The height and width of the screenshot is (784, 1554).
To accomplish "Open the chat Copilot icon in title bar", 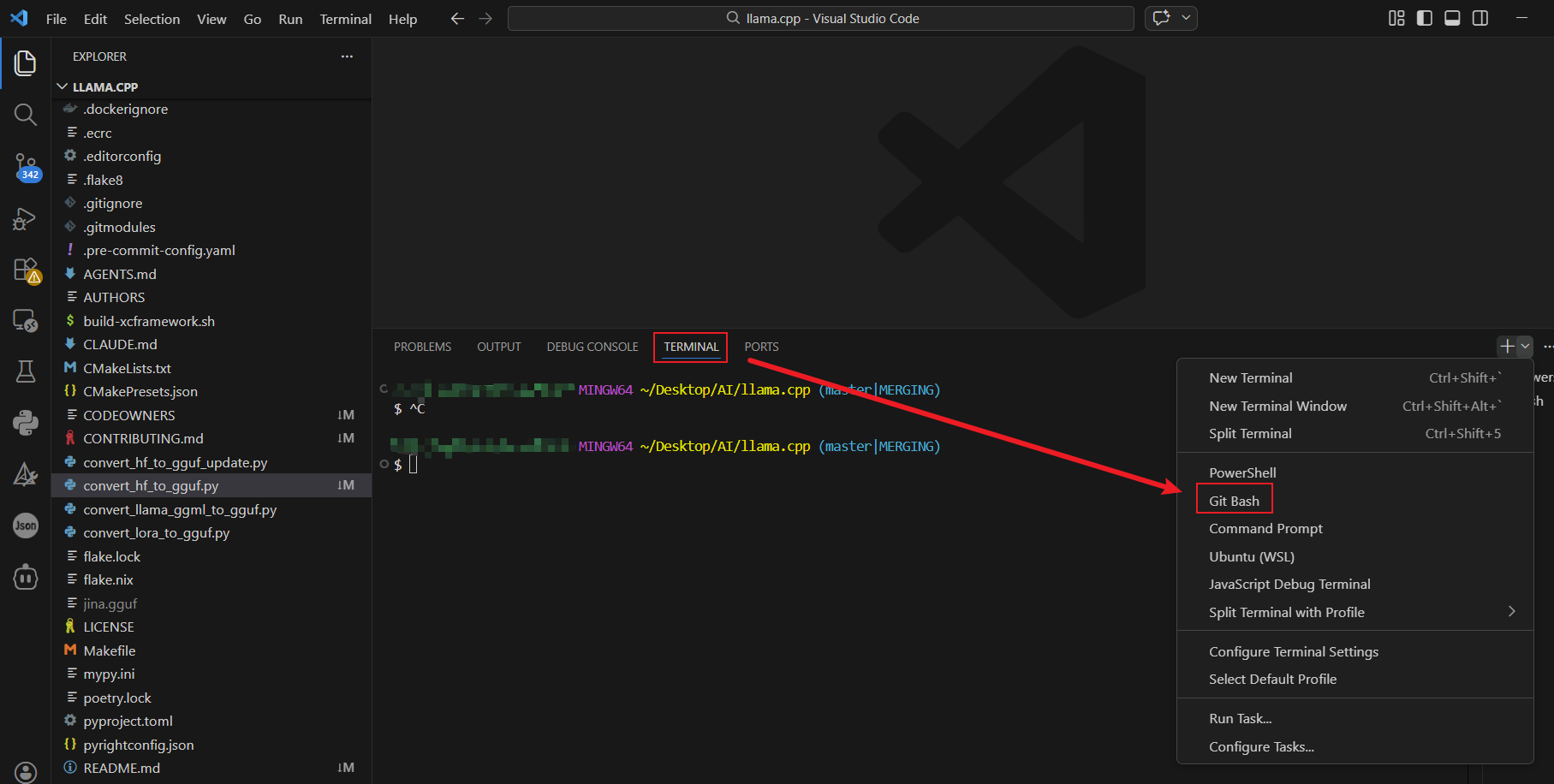I will (x=1161, y=18).
